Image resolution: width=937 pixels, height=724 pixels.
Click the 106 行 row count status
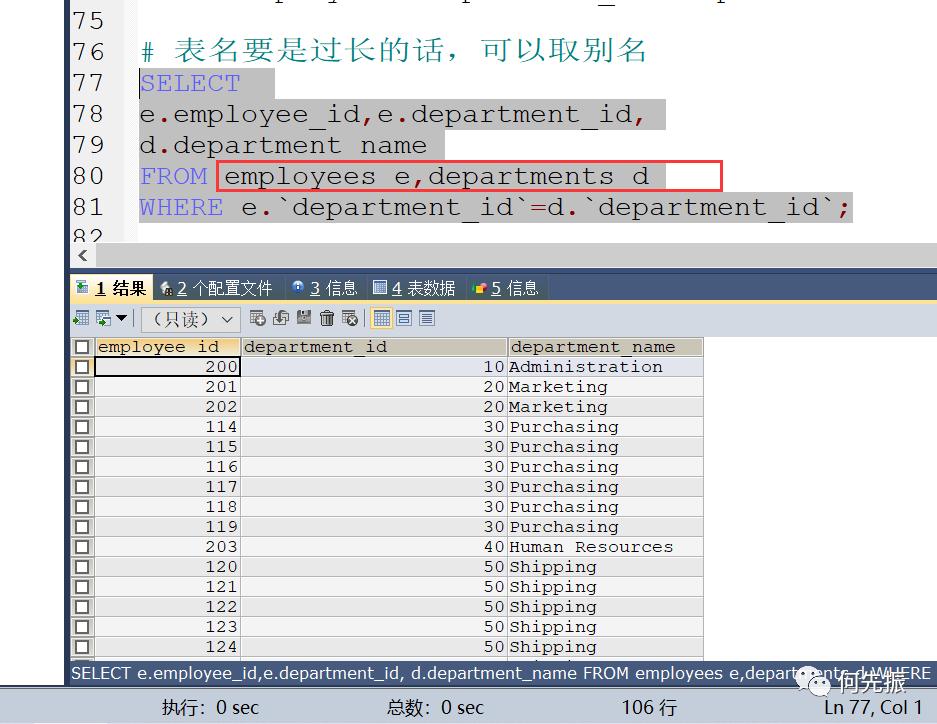(x=649, y=708)
